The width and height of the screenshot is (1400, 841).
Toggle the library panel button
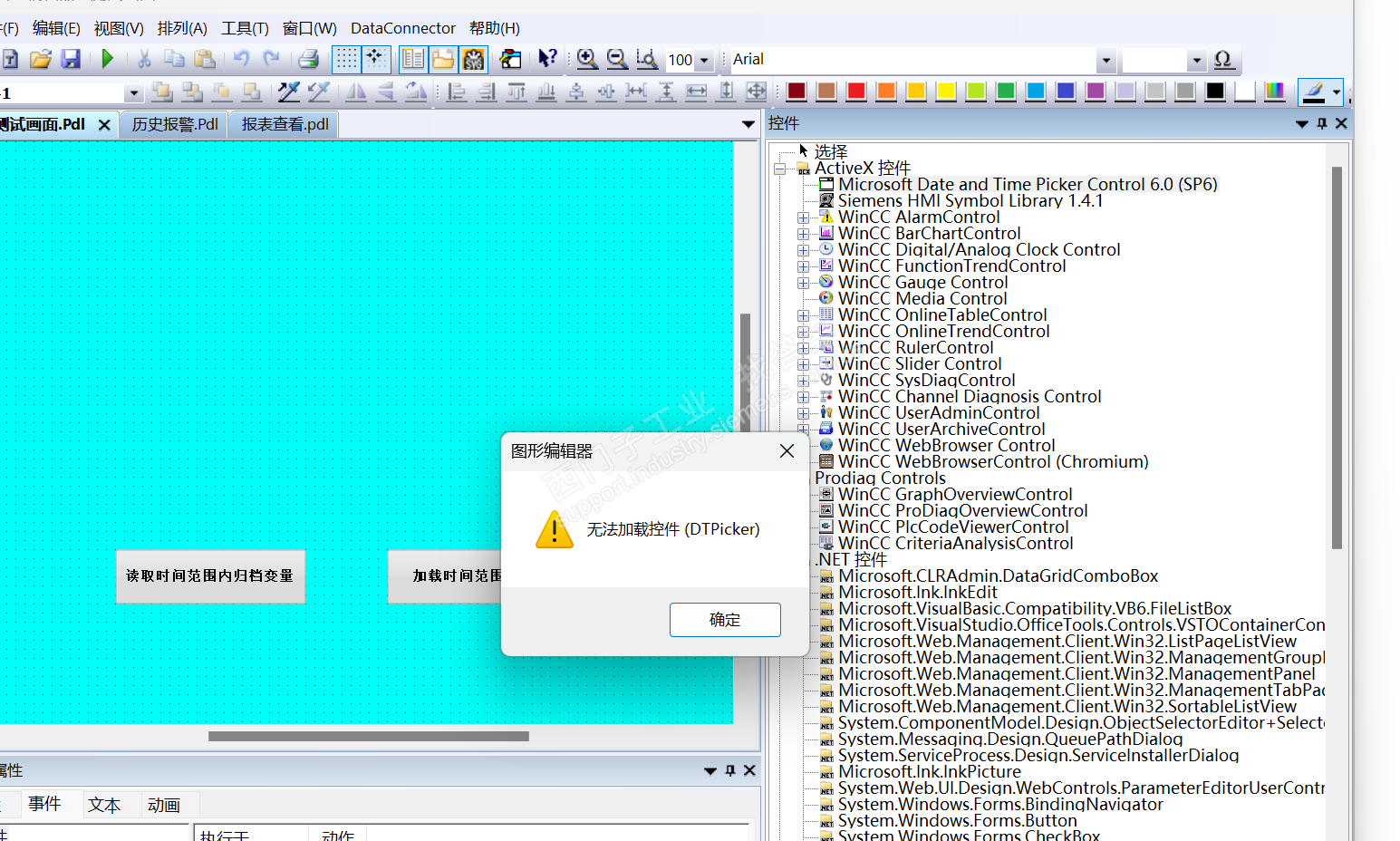coord(413,60)
